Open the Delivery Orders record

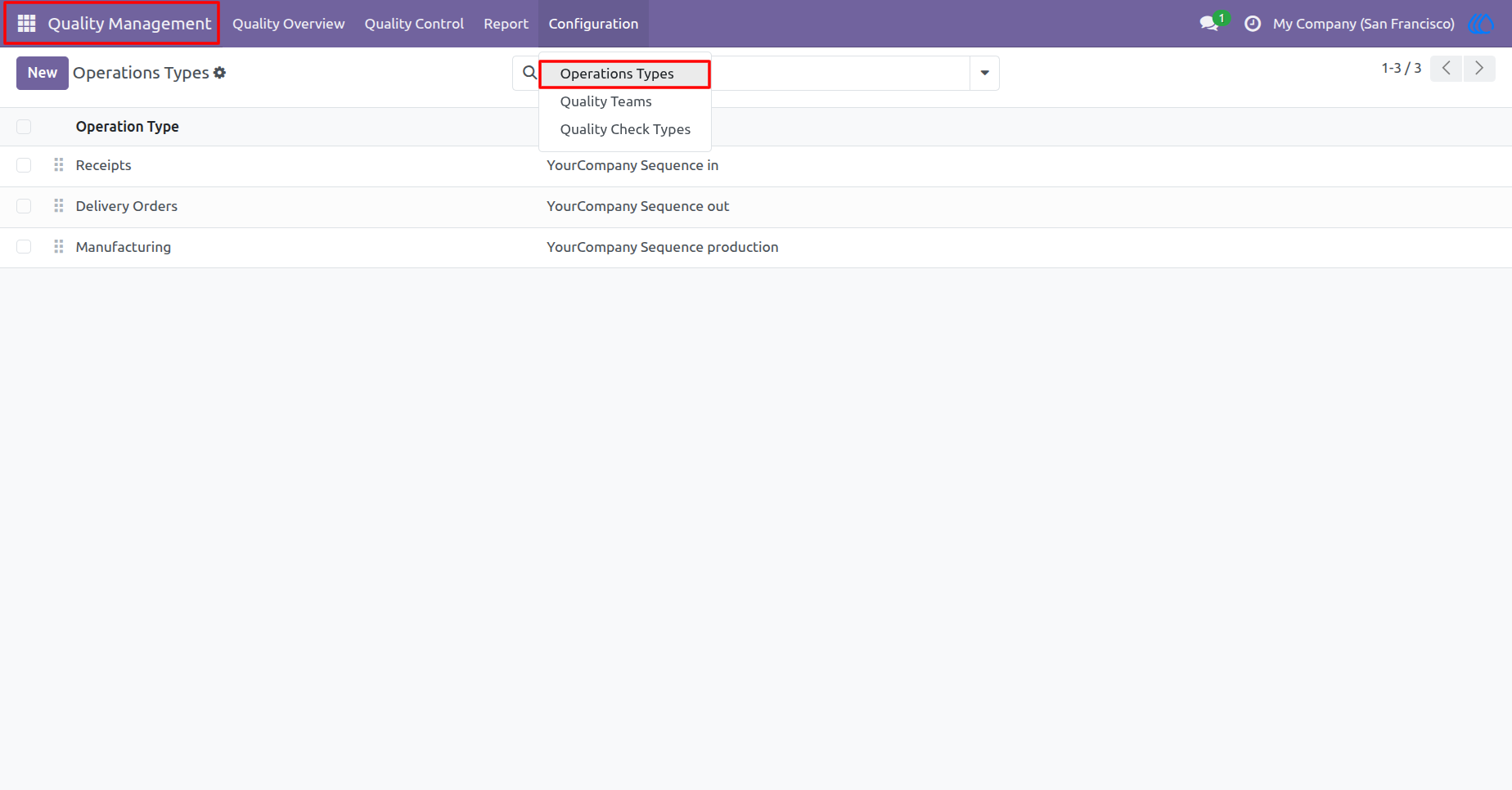pyautogui.click(x=126, y=206)
